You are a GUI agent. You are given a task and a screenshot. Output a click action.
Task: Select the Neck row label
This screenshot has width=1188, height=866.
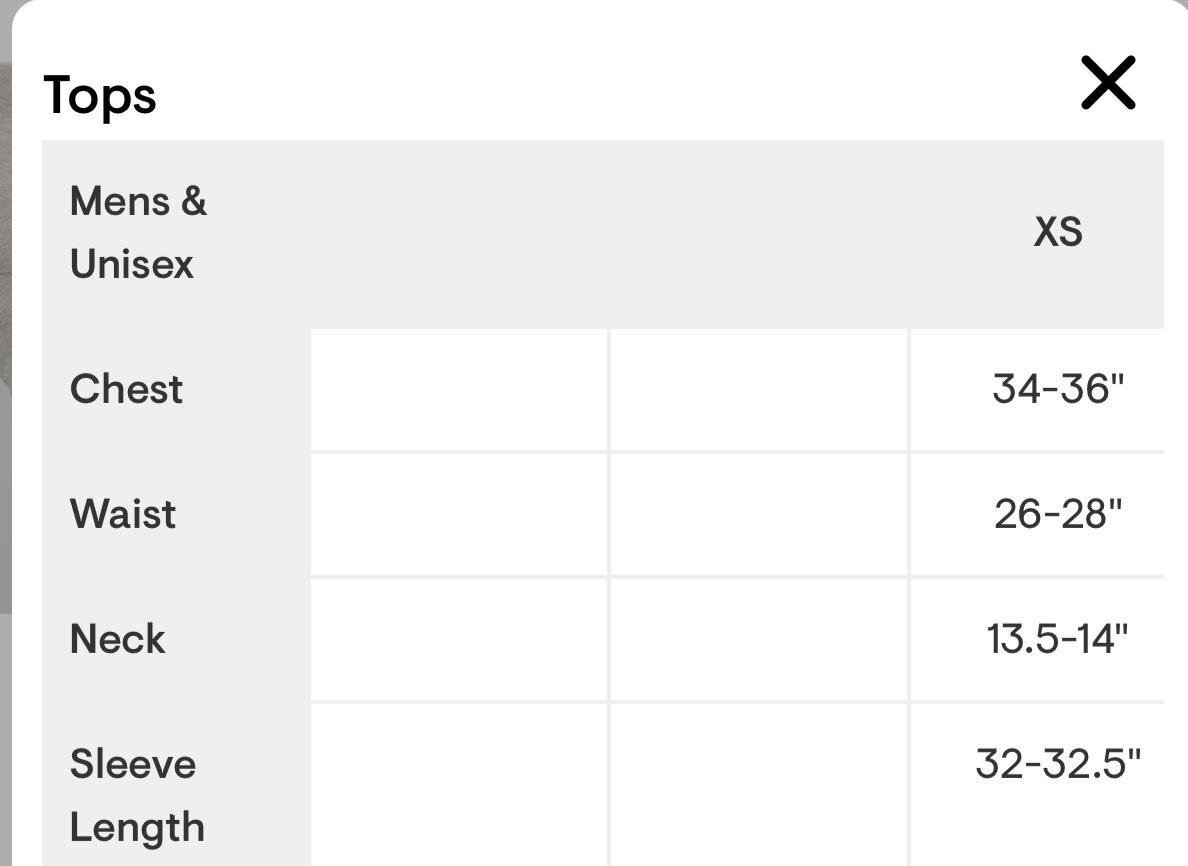click(117, 638)
